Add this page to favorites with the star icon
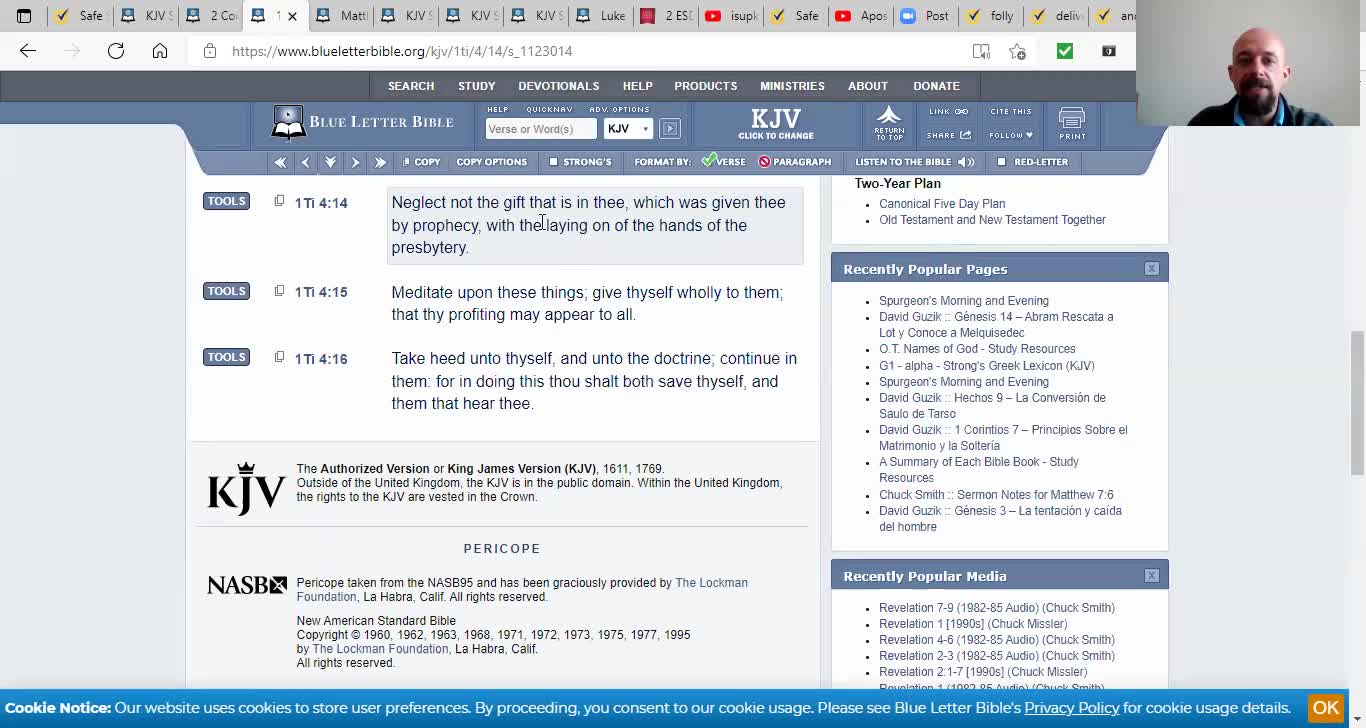 click(1017, 51)
